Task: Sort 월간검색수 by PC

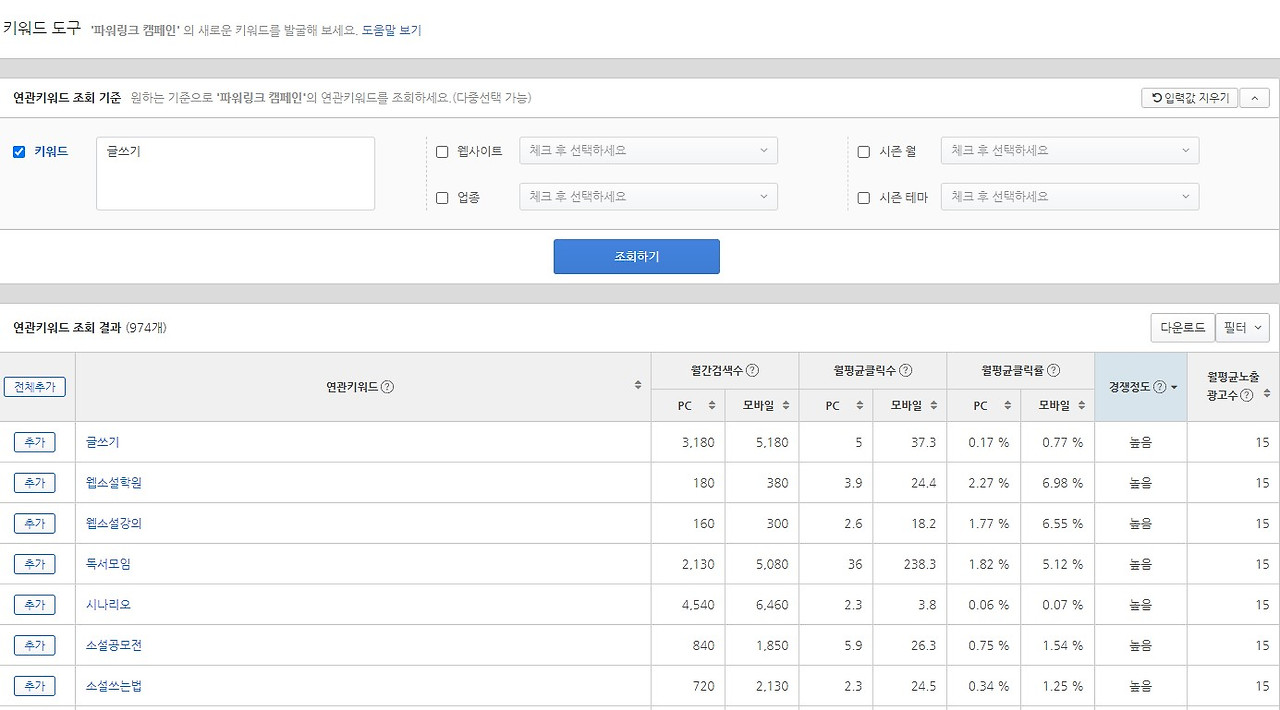Action: tap(712, 405)
